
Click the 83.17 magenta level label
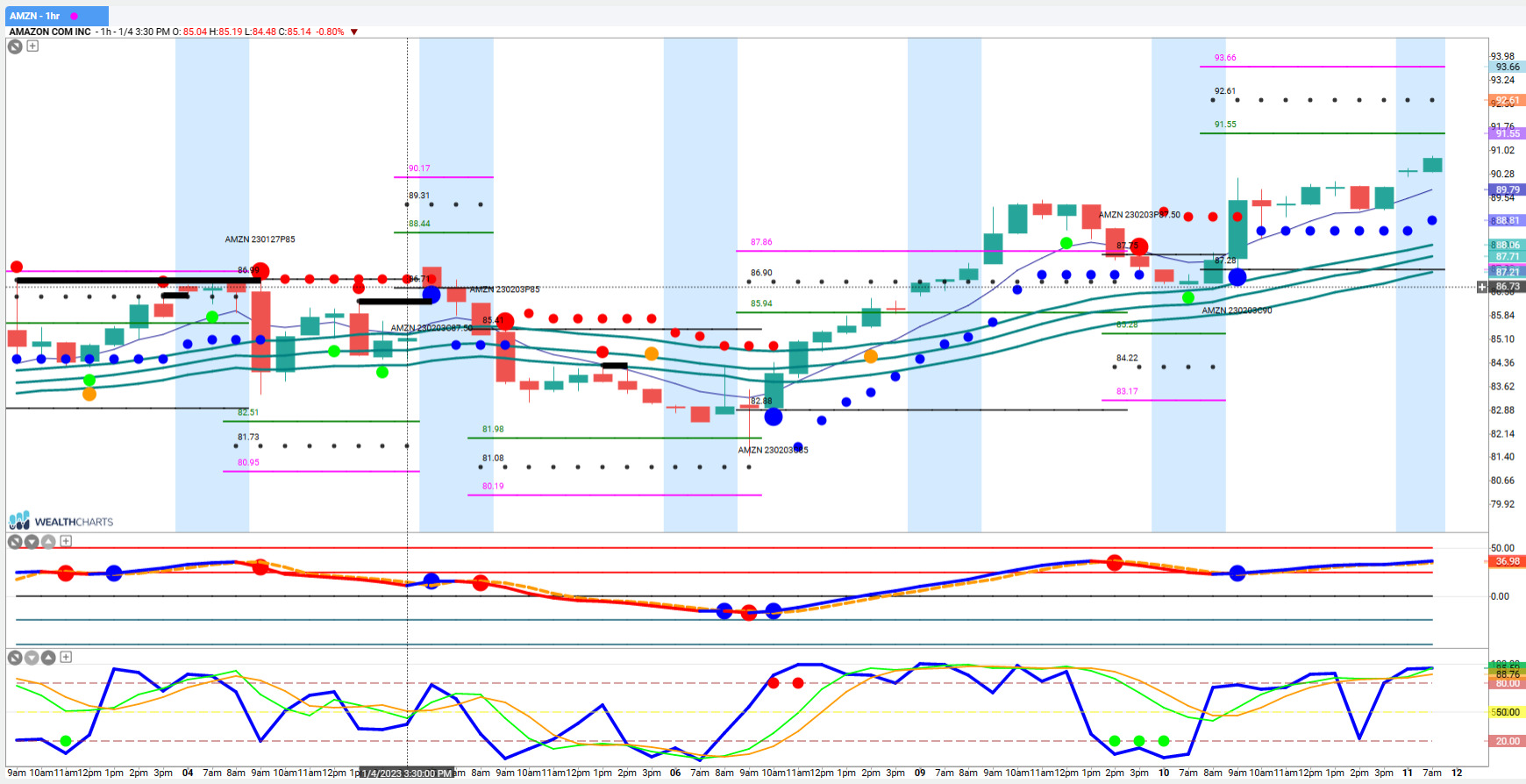[1127, 391]
